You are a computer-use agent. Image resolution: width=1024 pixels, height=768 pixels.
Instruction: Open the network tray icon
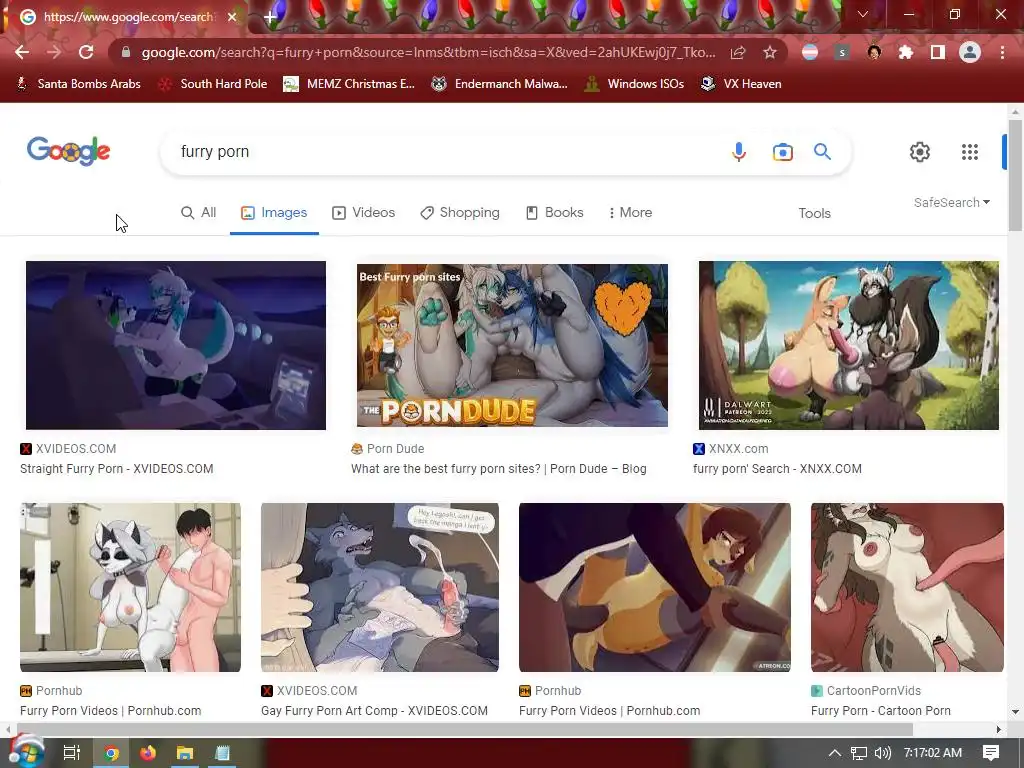[x=859, y=753]
